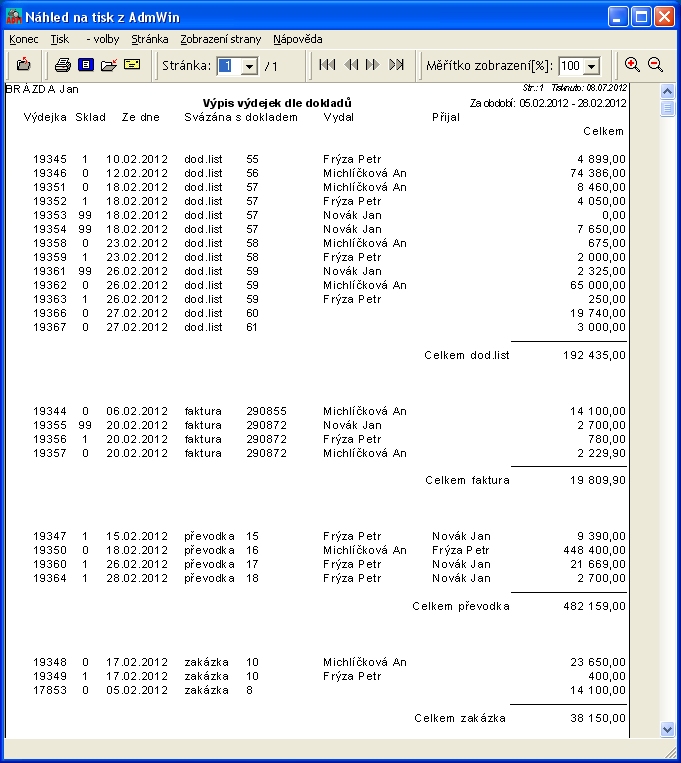Open the Stránka menu
Image resolution: width=681 pixels, height=763 pixels.
(150, 39)
